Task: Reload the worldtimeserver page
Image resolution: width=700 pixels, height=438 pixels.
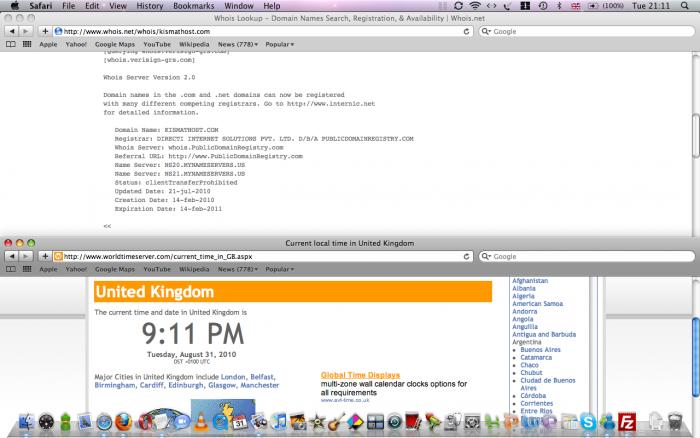Action: [466, 256]
